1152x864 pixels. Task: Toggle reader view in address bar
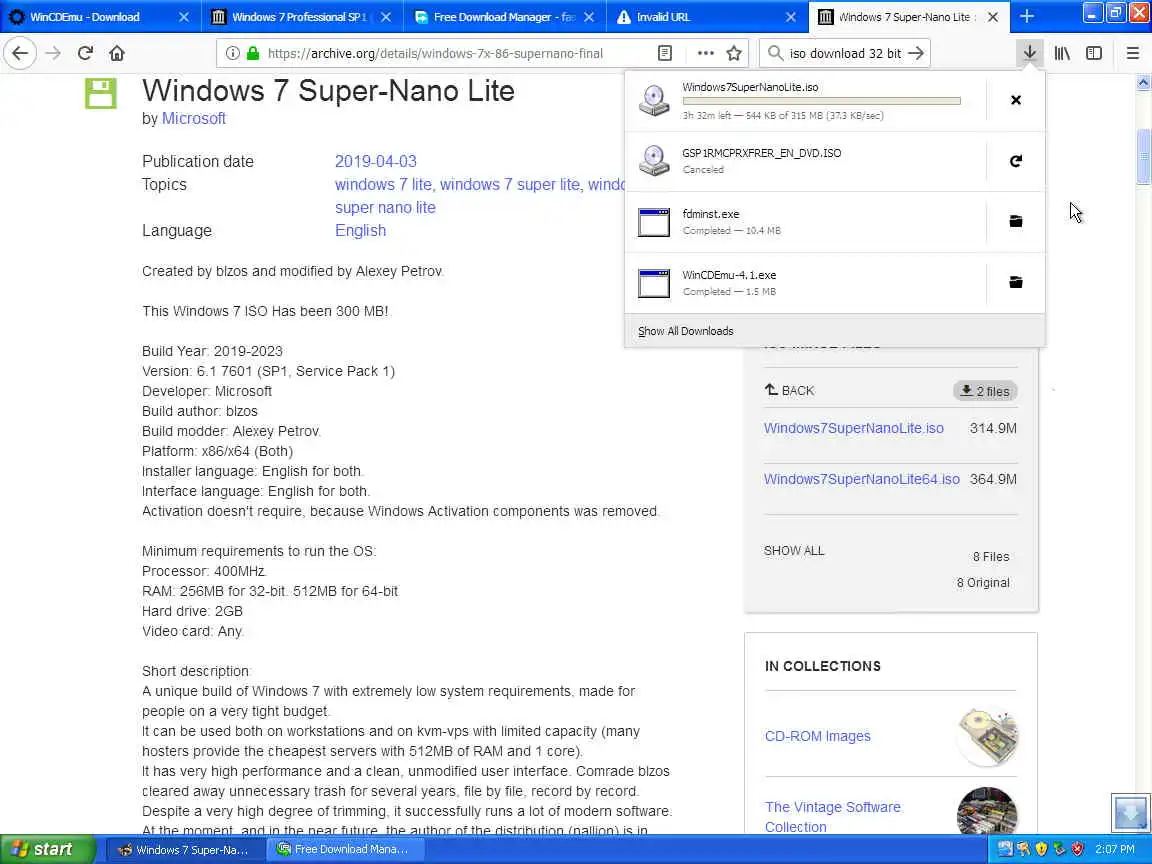[665, 53]
